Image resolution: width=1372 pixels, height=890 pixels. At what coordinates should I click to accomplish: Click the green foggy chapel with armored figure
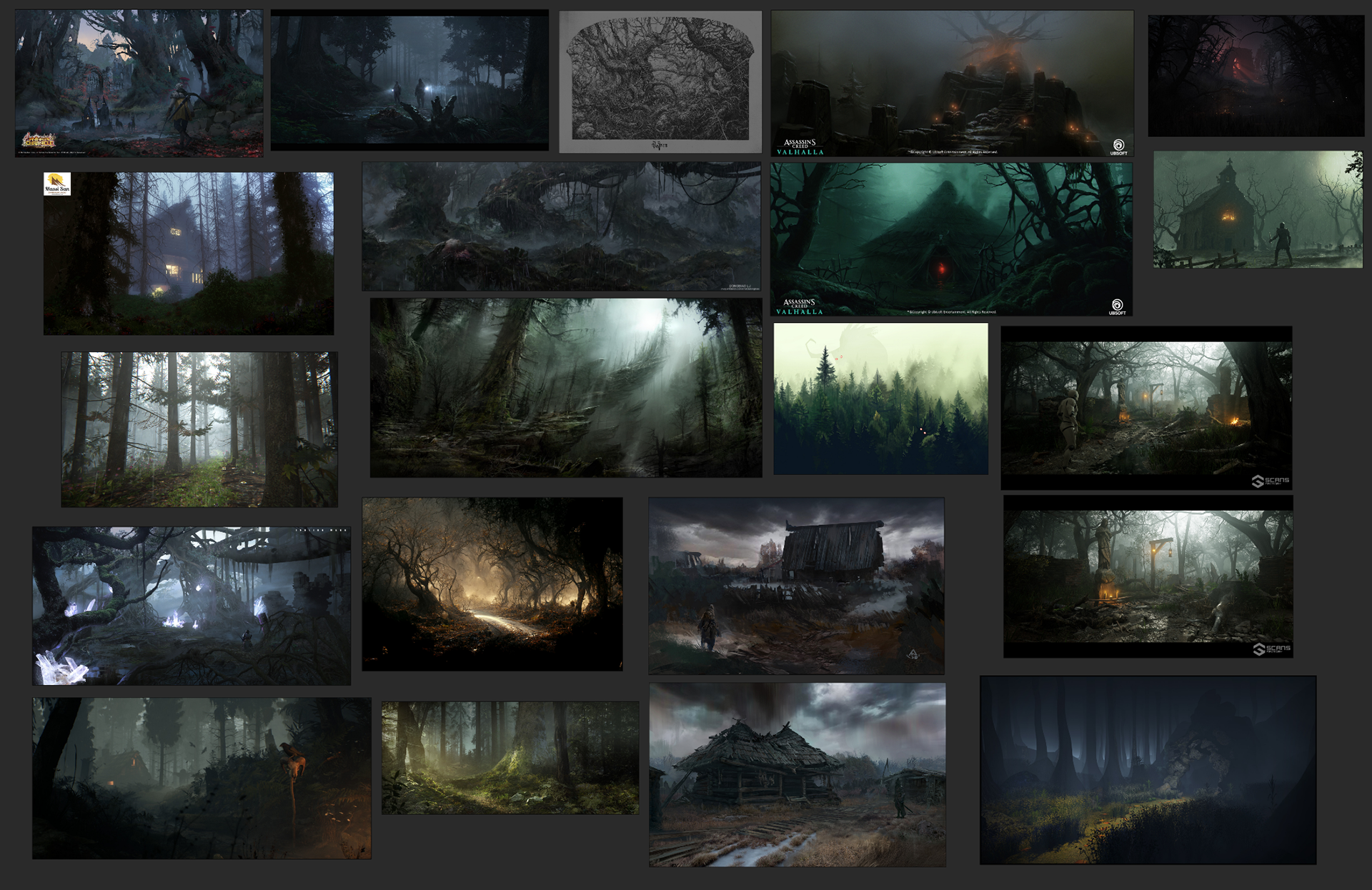pos(1258,209)
